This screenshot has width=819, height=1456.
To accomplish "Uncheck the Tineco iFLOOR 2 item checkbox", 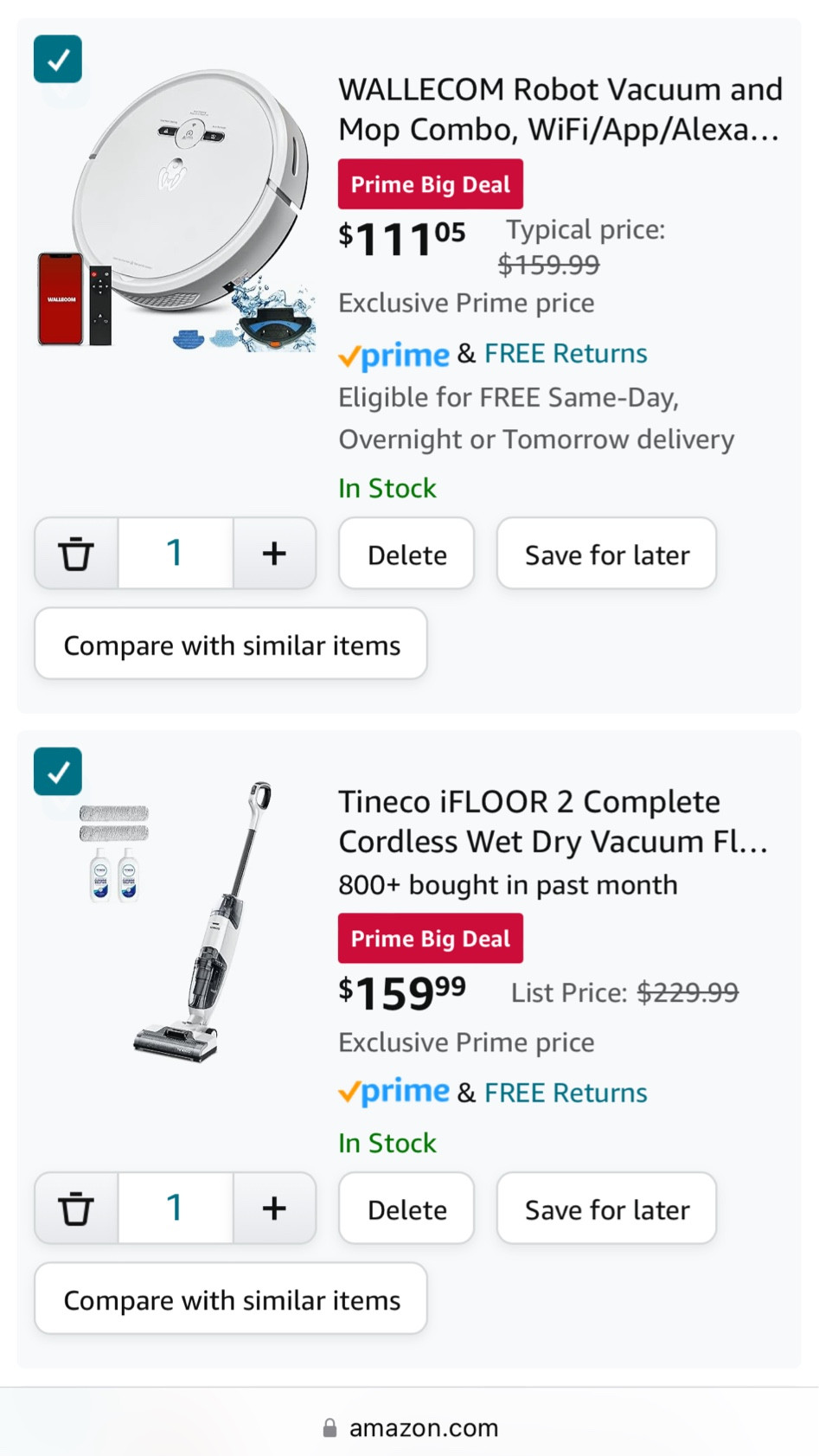I will click(x=58, y=772).
